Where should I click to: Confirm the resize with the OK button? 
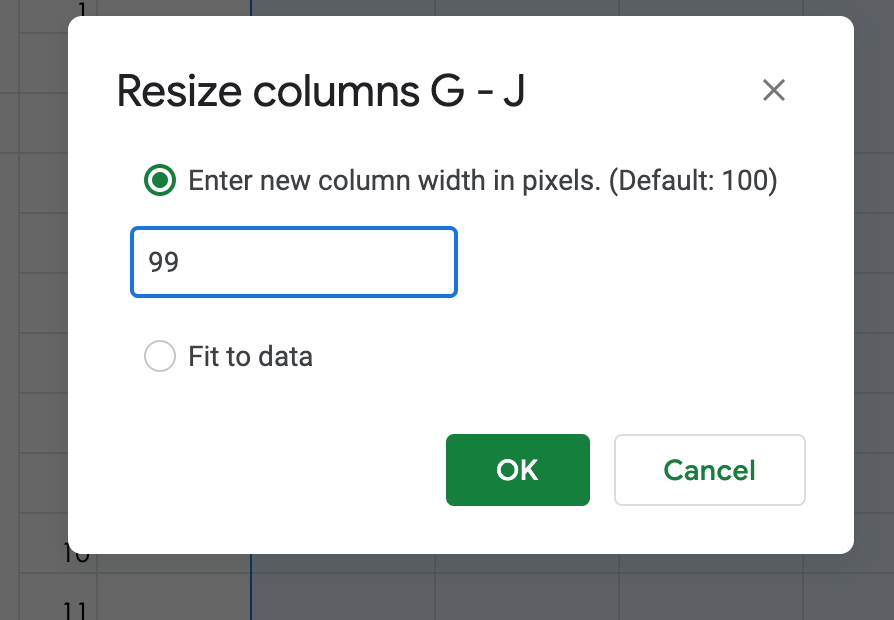[517, 470]
